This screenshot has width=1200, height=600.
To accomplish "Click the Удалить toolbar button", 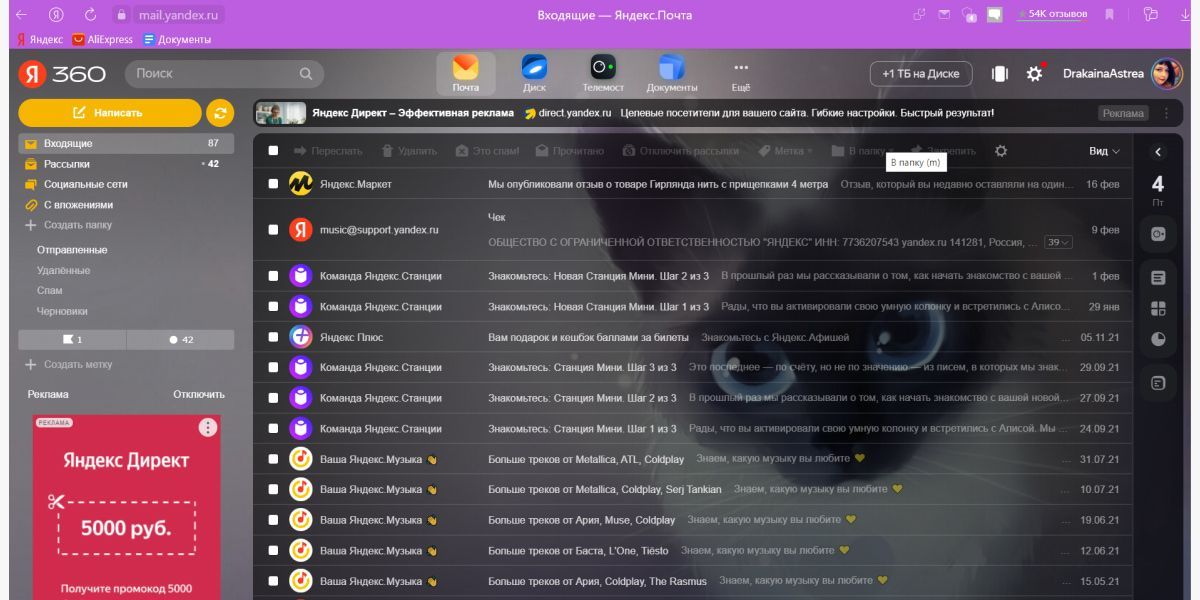I will (x=409, y=151).
